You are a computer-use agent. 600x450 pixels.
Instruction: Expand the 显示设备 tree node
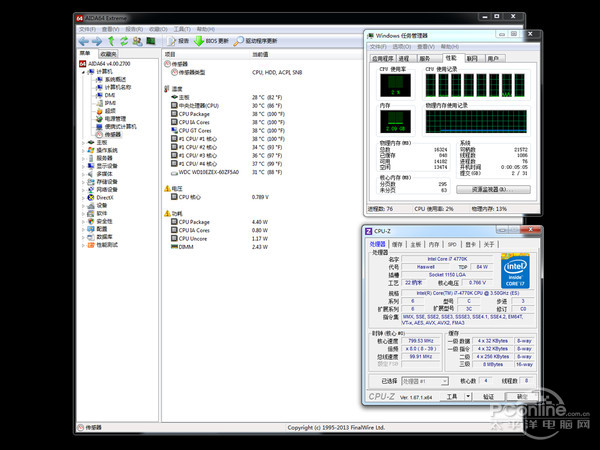[x=83, y=166]
